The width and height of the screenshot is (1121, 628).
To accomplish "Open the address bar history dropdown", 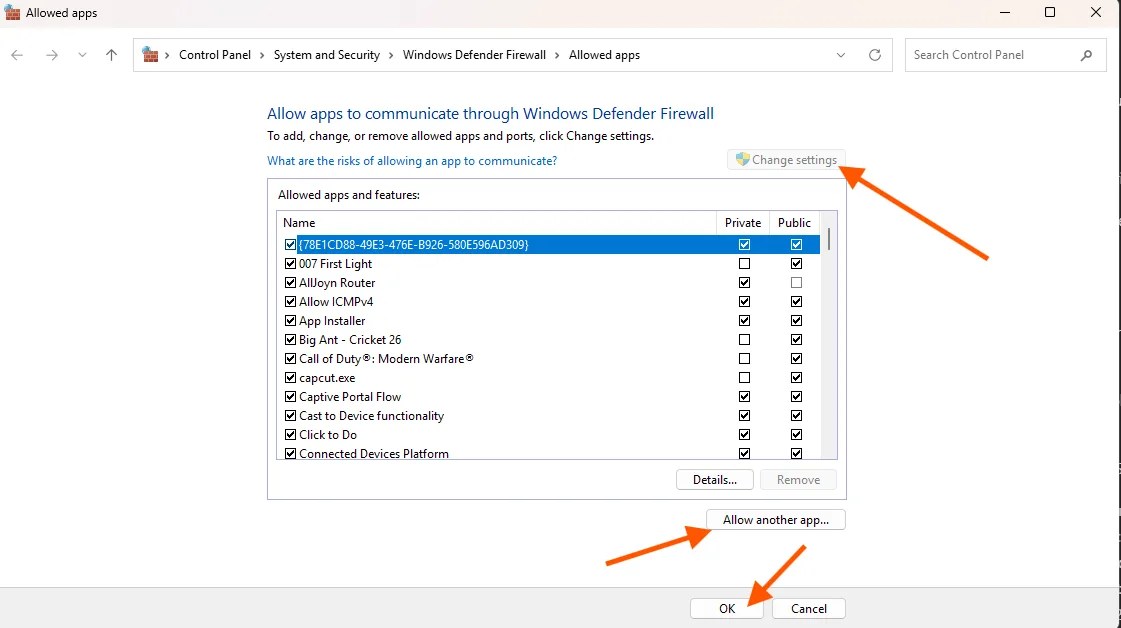I will (x=841, y=55).
